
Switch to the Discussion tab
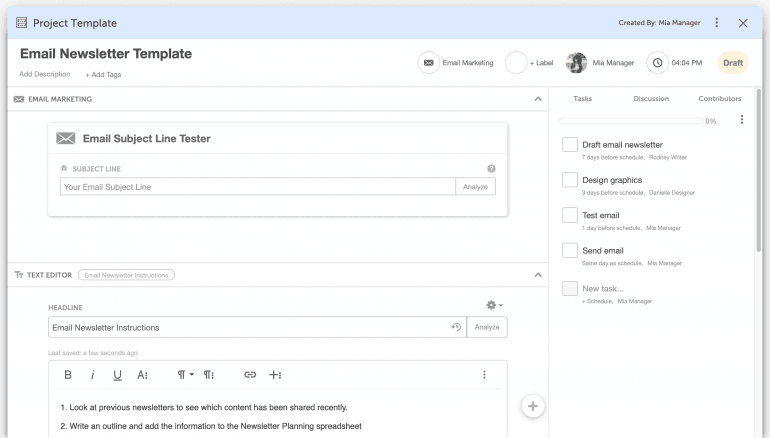pos(651,99)
